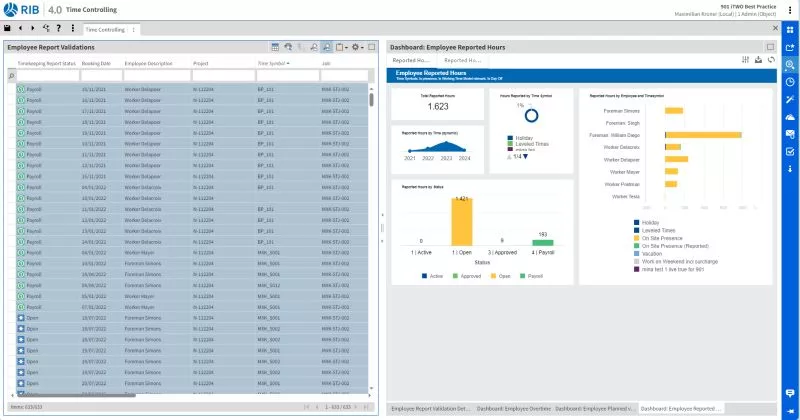This screenshot has height=420, width=800.
Task: Click the green Payroll bar showing 193
Action: pos(542,242)
